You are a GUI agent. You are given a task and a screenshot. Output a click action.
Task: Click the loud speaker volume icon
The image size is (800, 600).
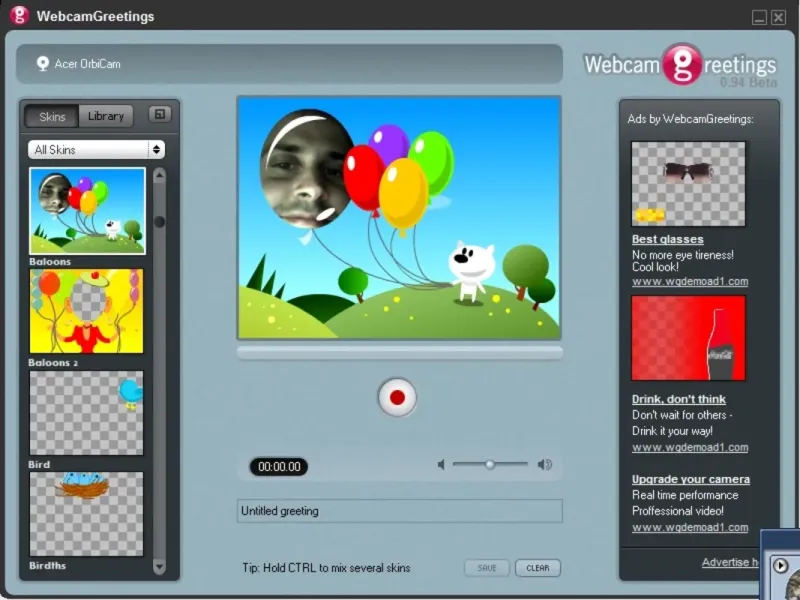coord(544,464)
